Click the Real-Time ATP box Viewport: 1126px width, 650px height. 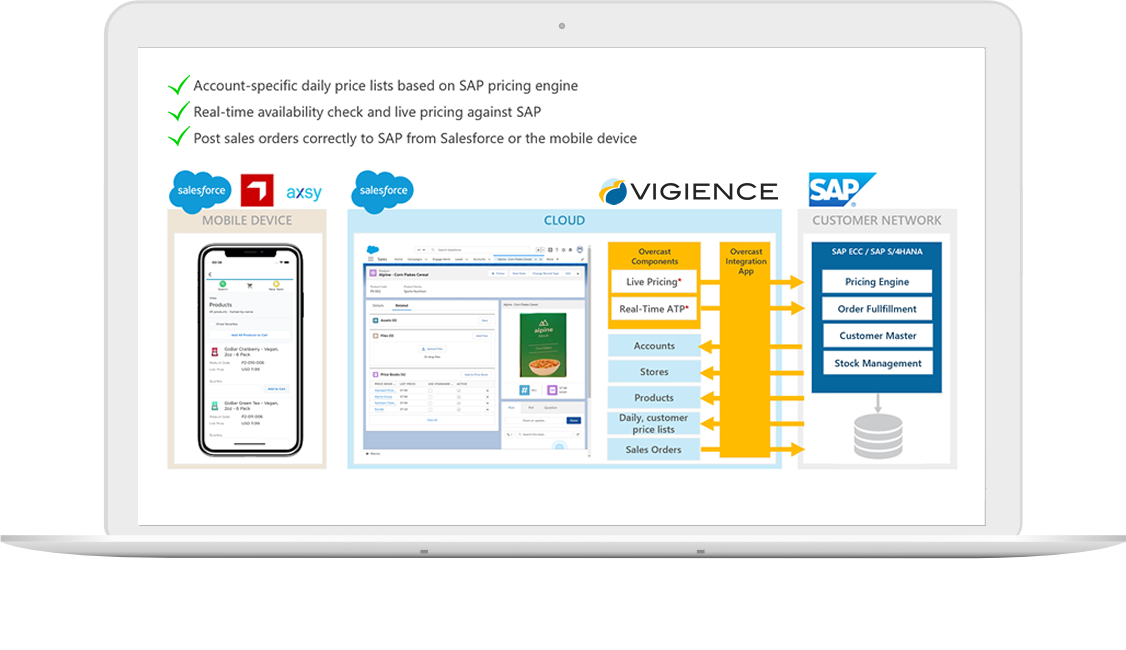[x=653, y=309]
